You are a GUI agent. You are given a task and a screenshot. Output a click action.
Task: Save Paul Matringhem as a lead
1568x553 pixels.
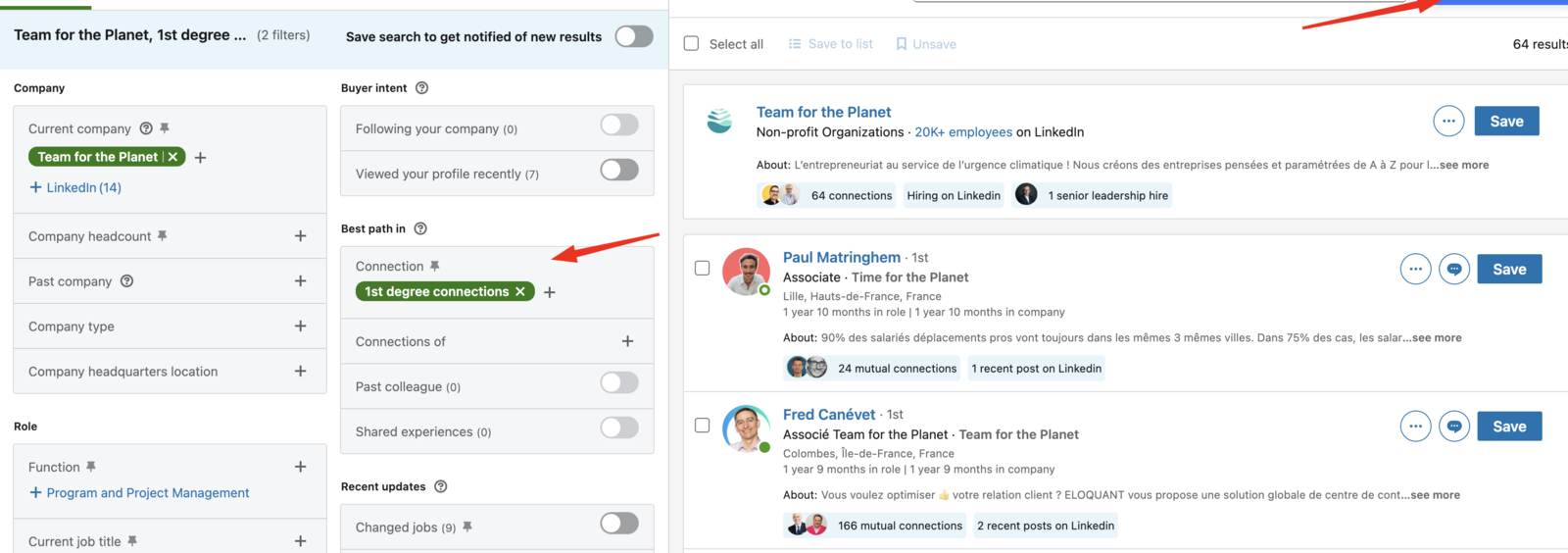point(1509,269)
